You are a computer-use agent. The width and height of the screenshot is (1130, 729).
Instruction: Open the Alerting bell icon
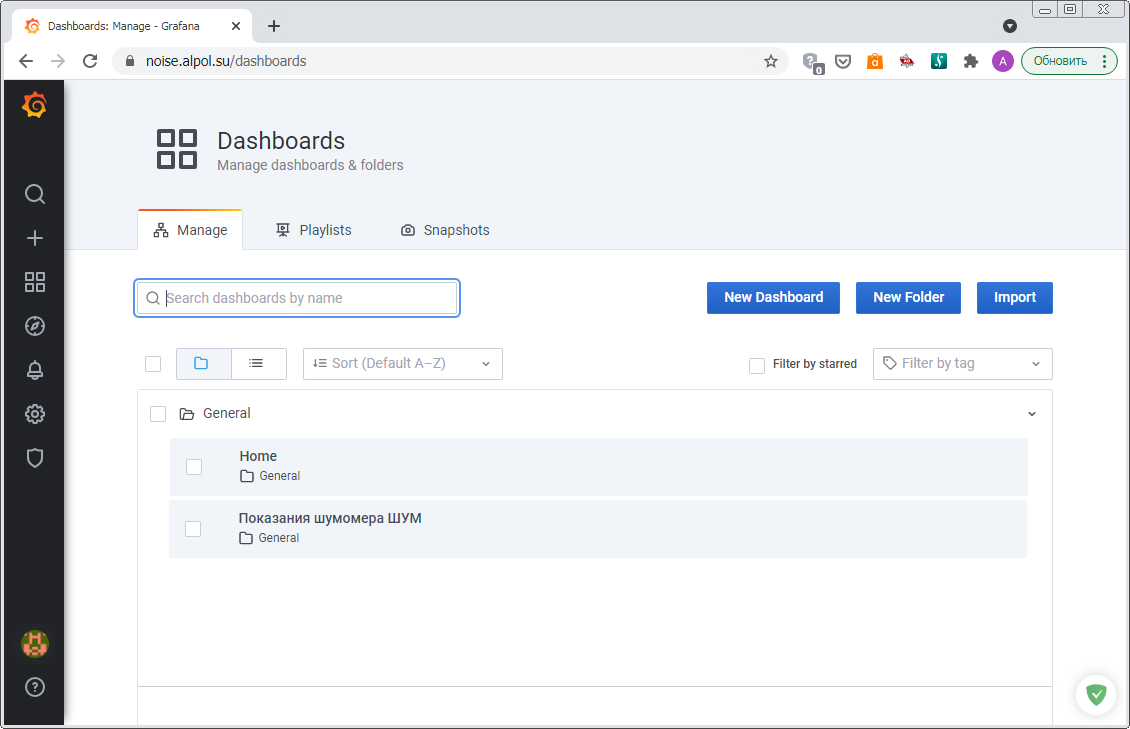pyautogui.click(x=34, y=370)
